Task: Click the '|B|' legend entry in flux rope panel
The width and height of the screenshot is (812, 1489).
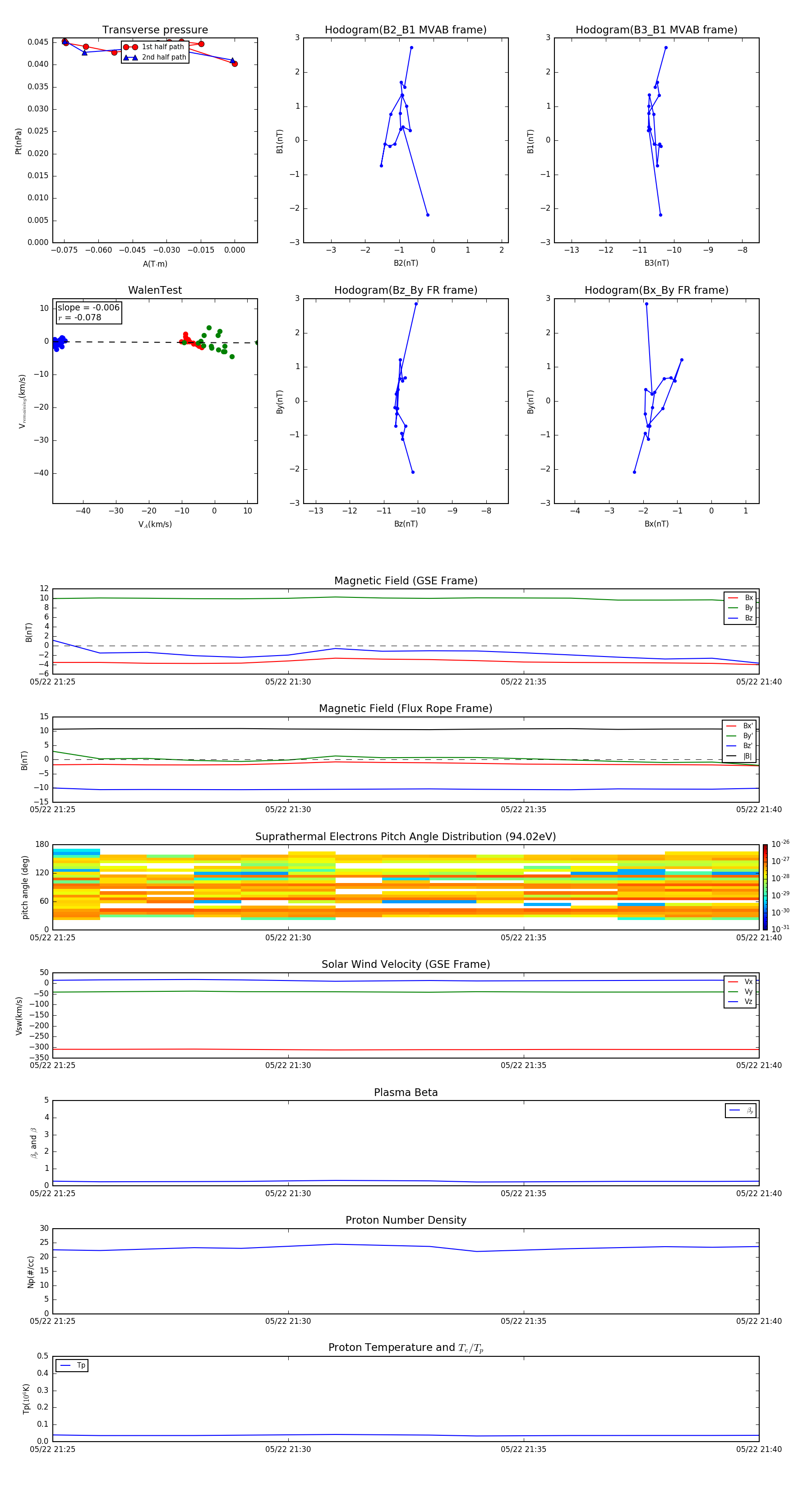Action: point(740,756)
